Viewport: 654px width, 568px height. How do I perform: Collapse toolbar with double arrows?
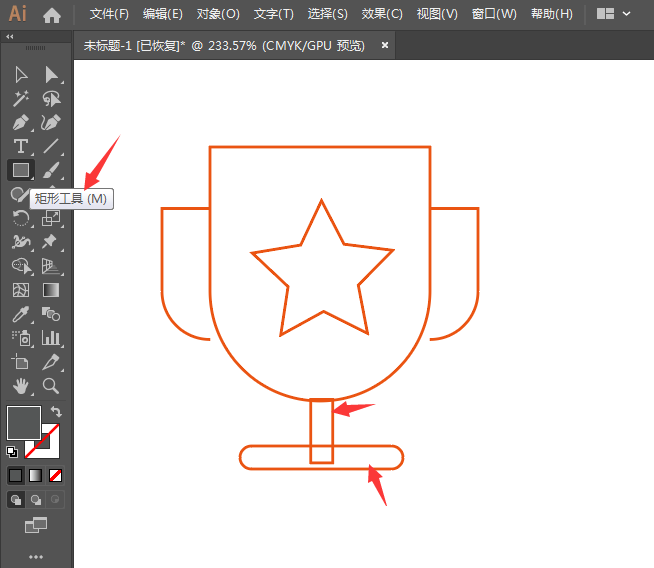pos(10,37)
